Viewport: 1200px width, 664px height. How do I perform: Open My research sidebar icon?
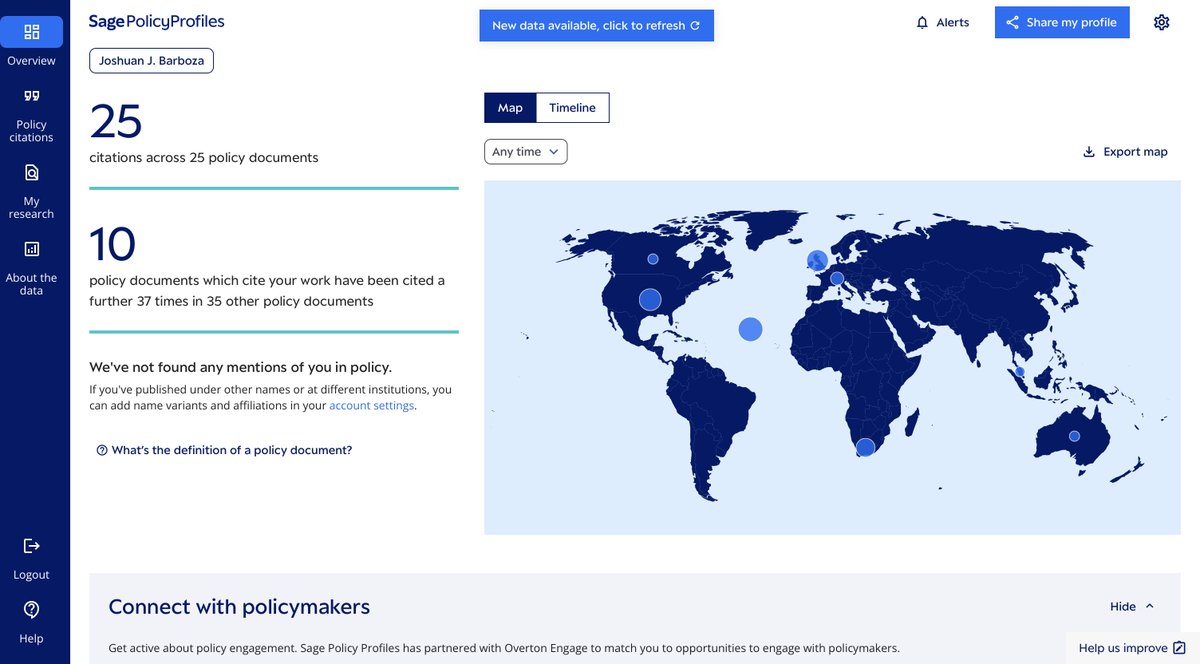point(31,172)
